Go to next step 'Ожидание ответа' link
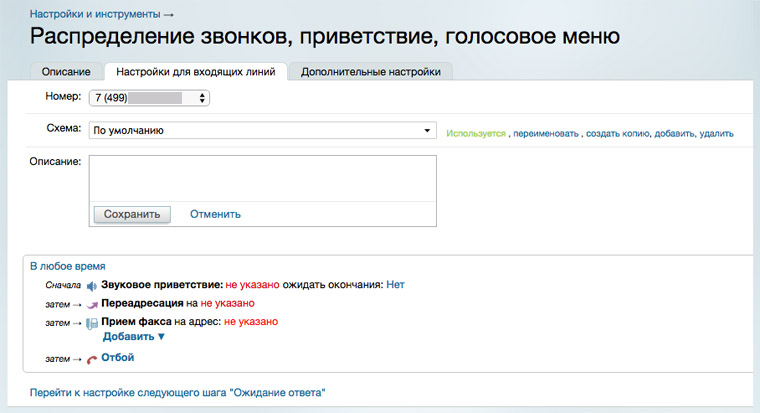The image size is (760, 413). [178, 393]
